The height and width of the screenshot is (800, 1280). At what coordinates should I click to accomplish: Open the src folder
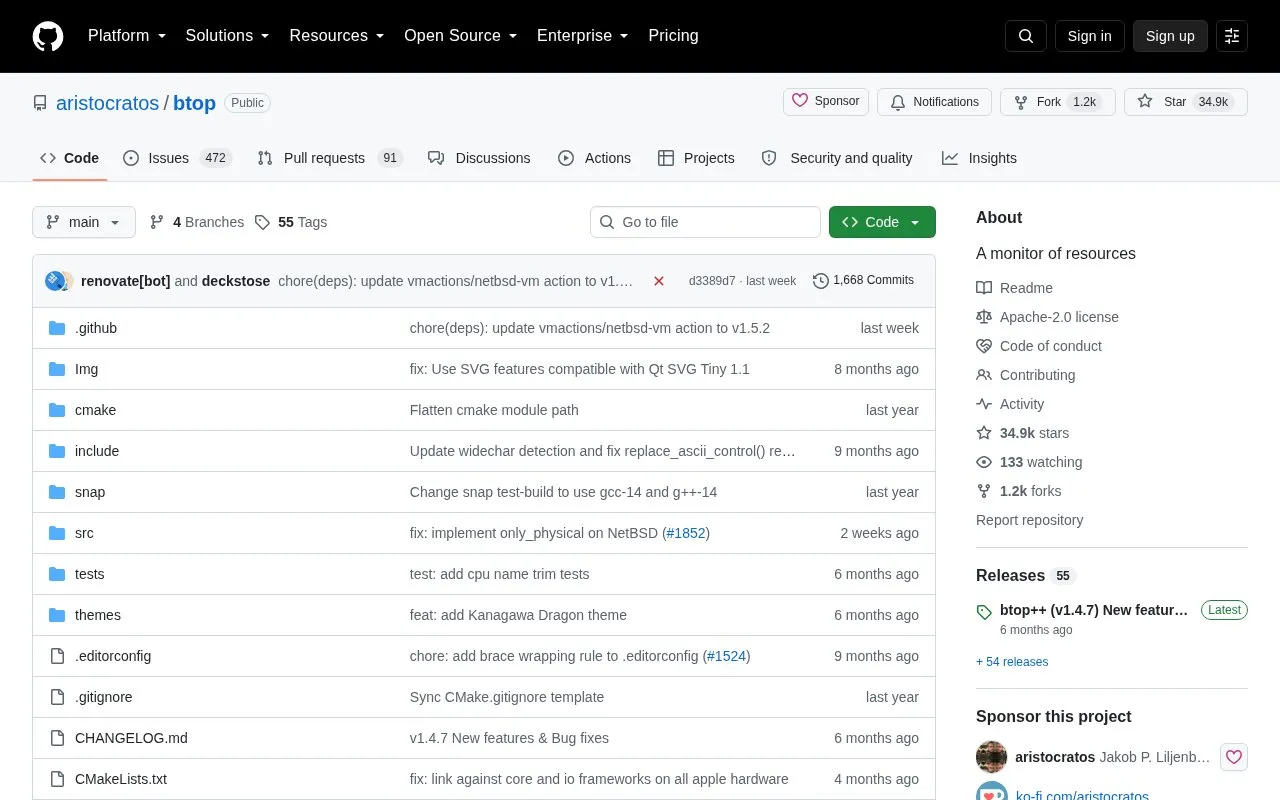(84, 533)
